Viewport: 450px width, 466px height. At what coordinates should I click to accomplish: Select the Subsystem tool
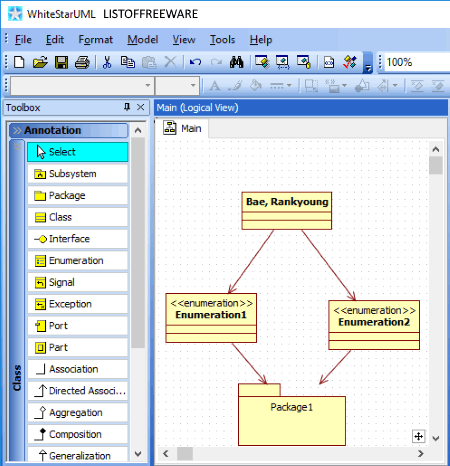[x=78, y=174]
